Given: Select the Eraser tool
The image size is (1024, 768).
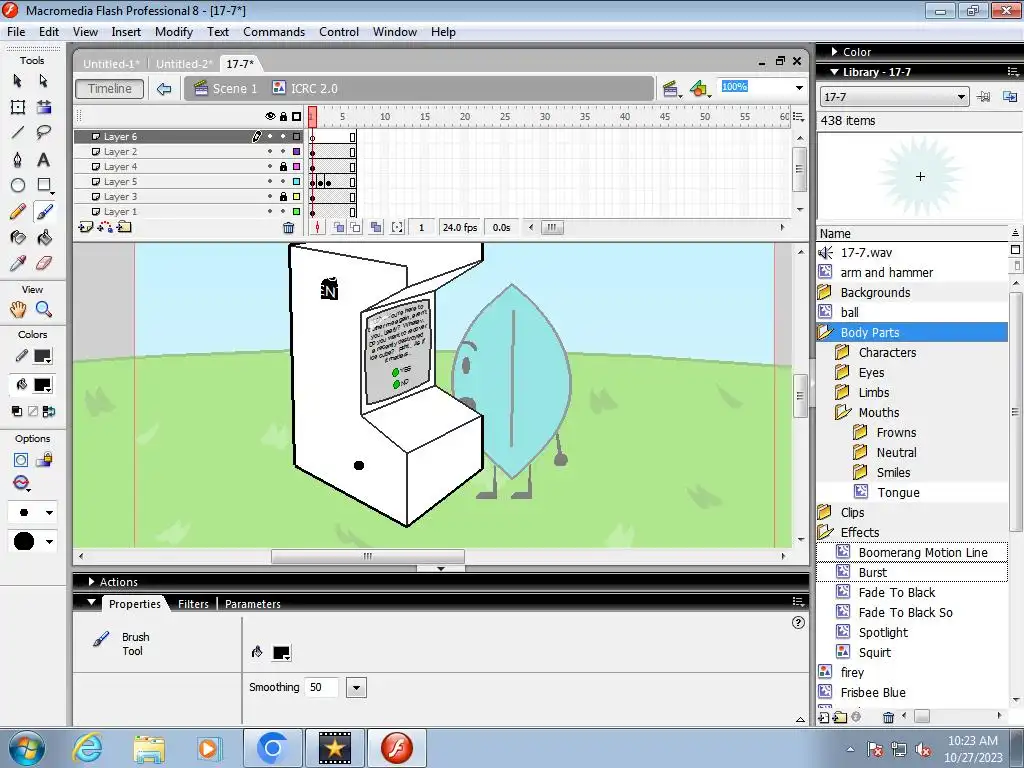Looking at the screenshot, I should pyautogui.click(x=44, y=263).
